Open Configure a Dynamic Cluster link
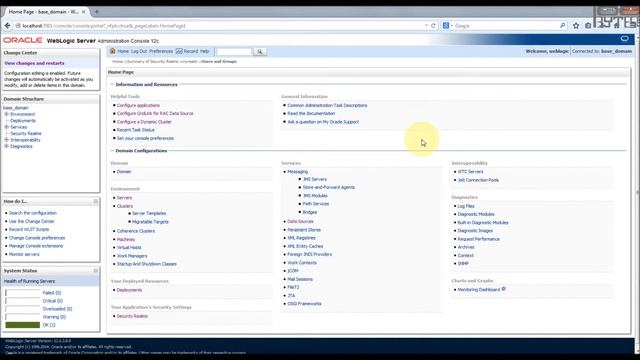 (x=144, y=122)
